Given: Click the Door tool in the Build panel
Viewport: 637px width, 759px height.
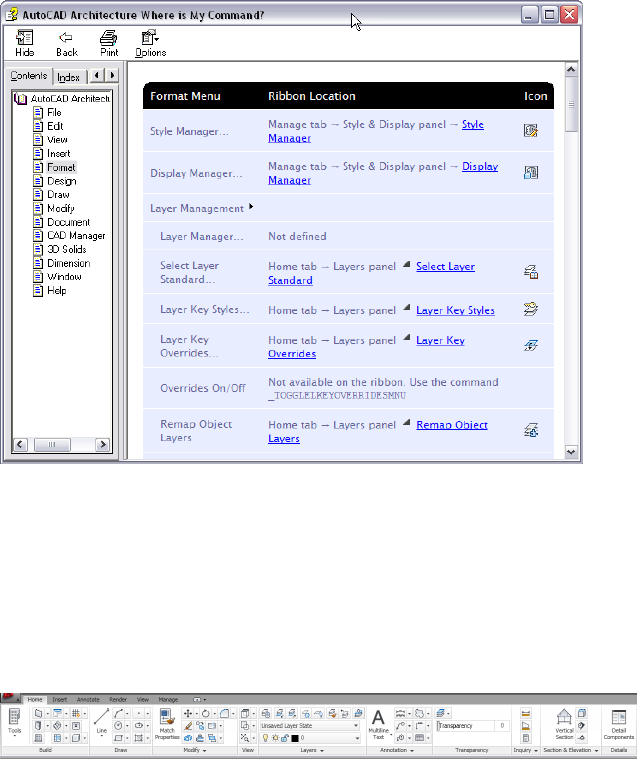Looking at the screenshot, I should click(38, 726).
